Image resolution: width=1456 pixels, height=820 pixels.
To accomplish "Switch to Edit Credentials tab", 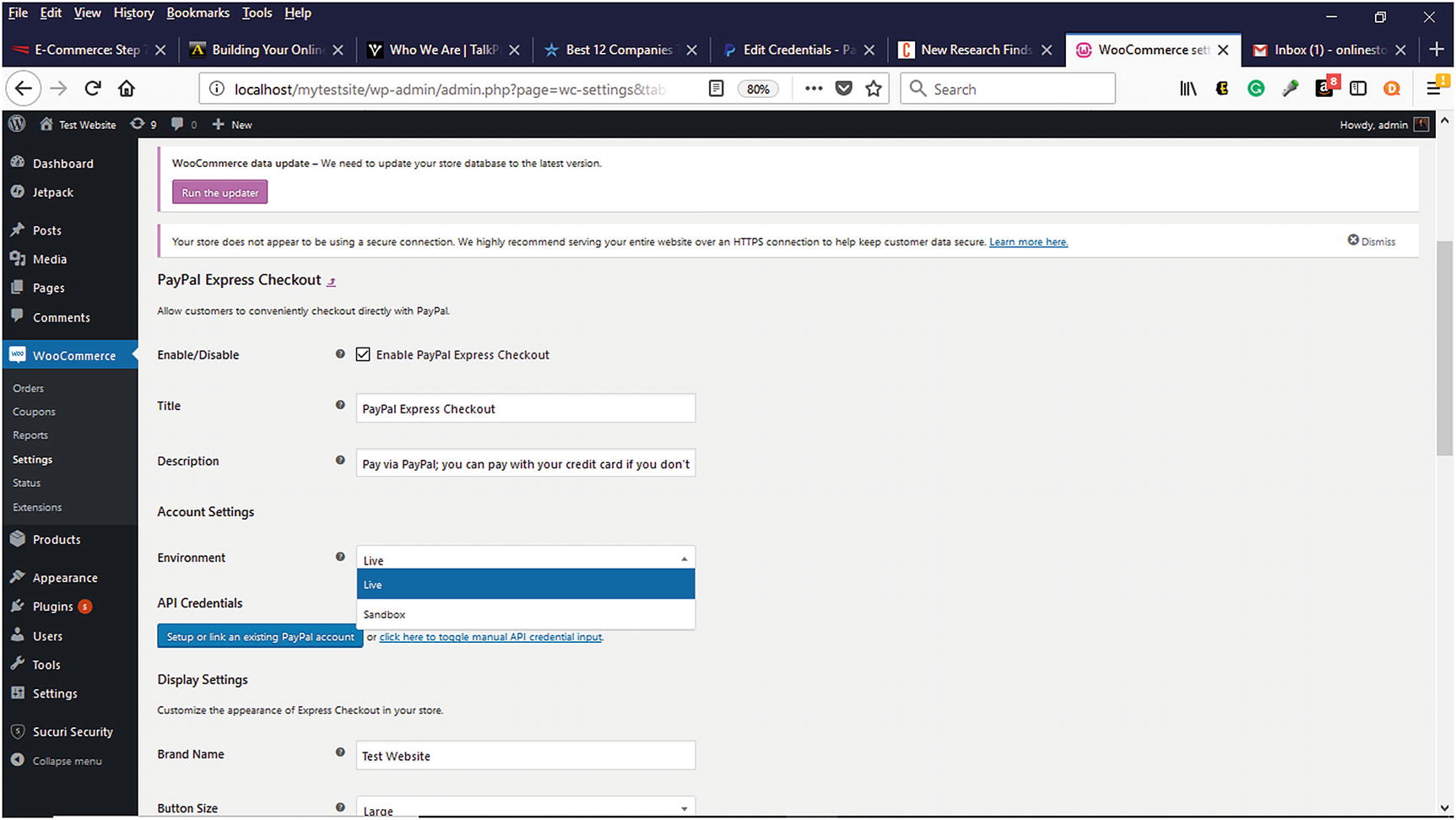I will tap(798, 50).
